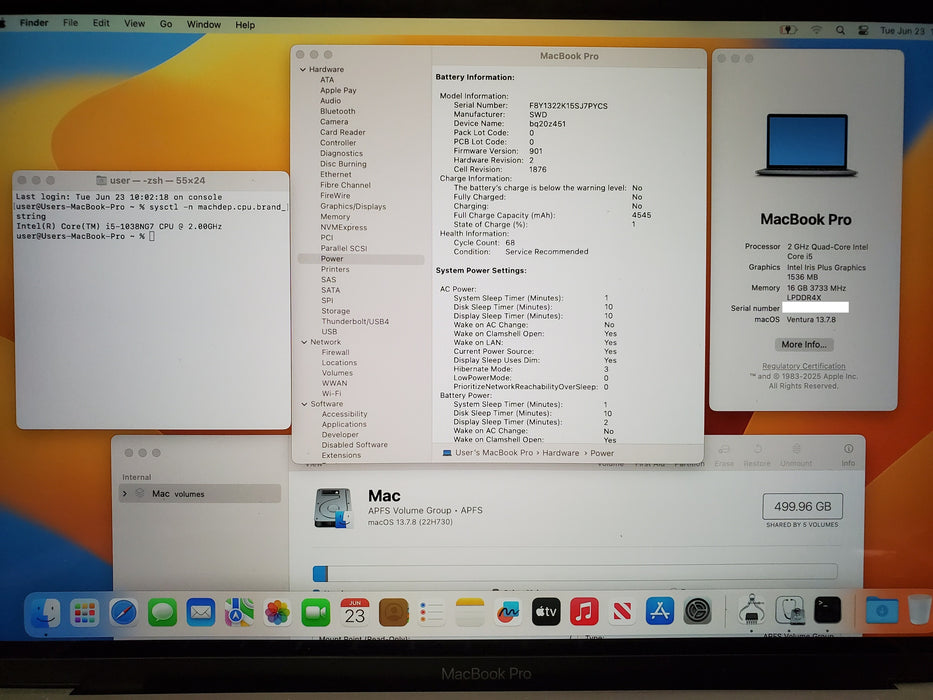Open System Information in the Dock
Image resolution: width=933 pixels, height=700 pixels.
tap(752, 611)
